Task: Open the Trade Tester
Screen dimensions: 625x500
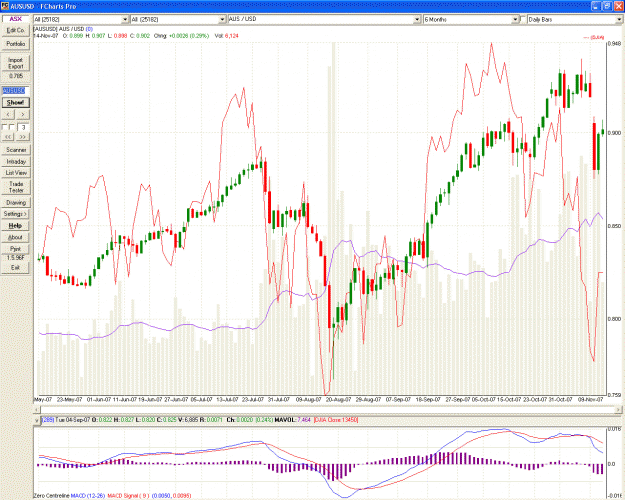Action: (16, 187)
